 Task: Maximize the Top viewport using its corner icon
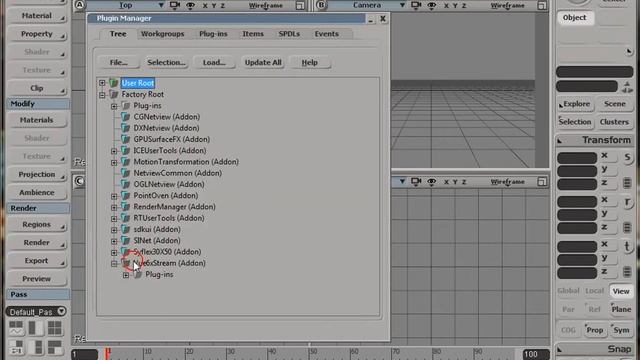click(300, 5)
